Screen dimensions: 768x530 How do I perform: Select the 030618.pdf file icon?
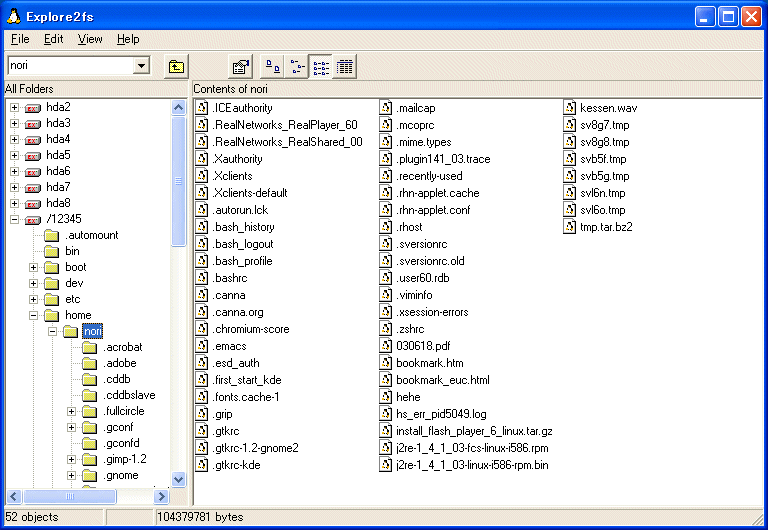click(x=386, y=346)
